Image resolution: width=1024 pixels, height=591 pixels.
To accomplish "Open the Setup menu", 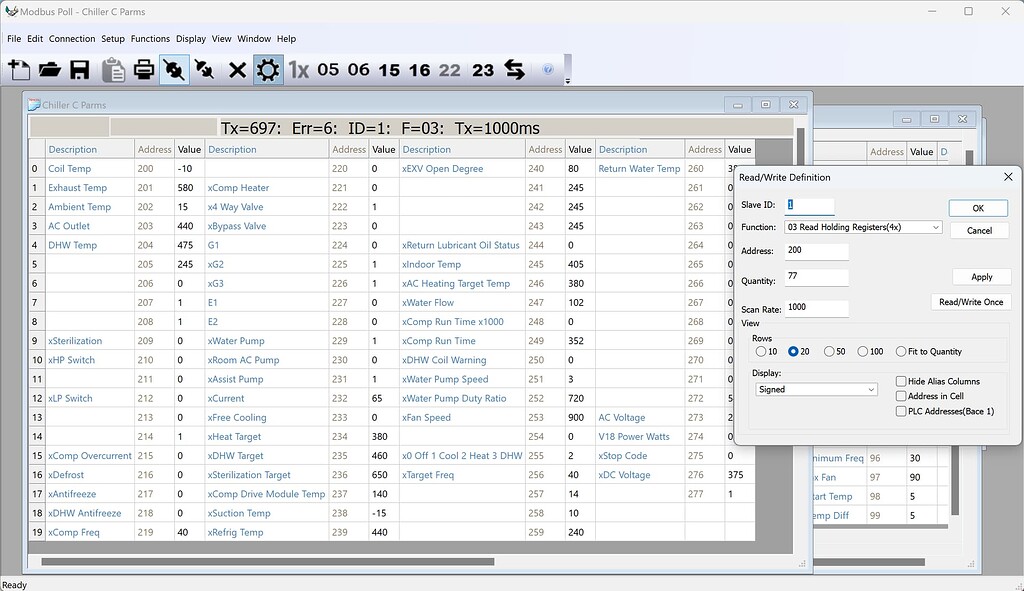I will [x=112, y=39].
